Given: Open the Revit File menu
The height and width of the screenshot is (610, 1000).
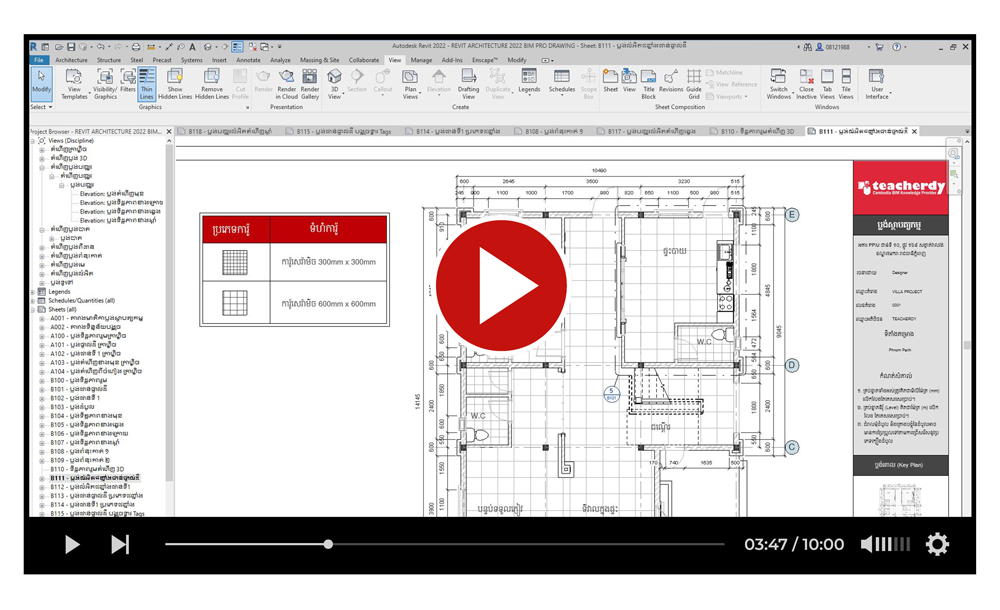Looking at the screenshot, I should pyautogui.click(x=39, y=60).
